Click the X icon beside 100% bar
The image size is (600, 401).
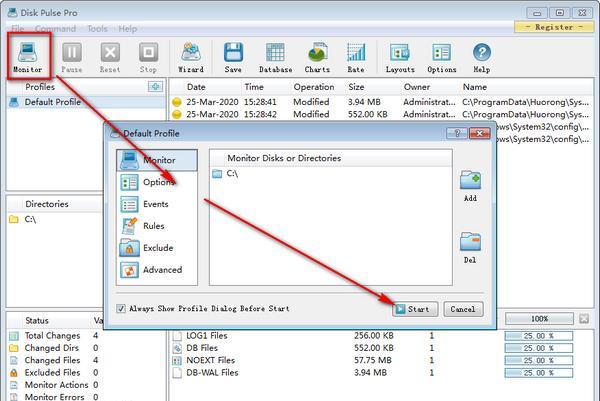[x=584, y=318]
